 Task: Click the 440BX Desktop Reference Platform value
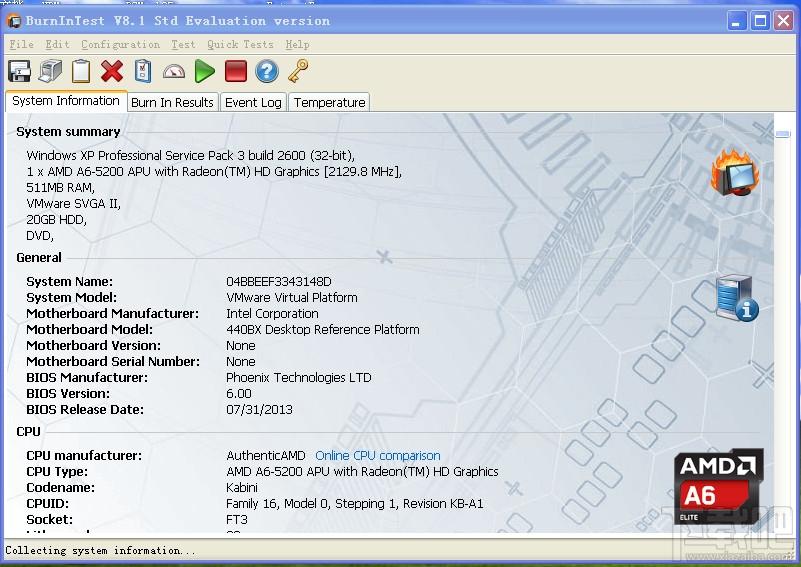click(323, 329)
